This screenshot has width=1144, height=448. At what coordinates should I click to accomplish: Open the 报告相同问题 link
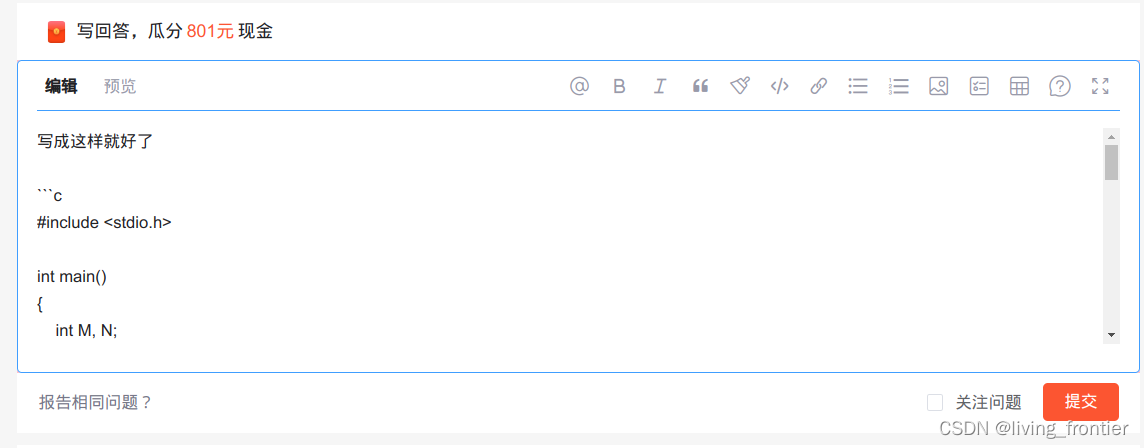(x=96, y=402)
